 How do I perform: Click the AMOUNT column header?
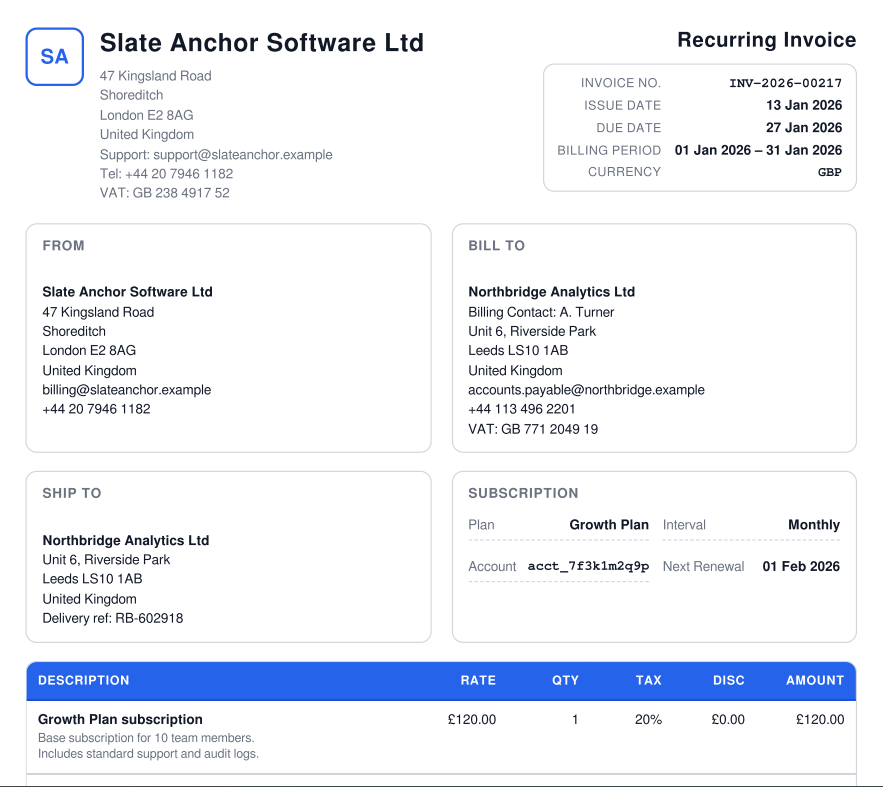point(814,681)
